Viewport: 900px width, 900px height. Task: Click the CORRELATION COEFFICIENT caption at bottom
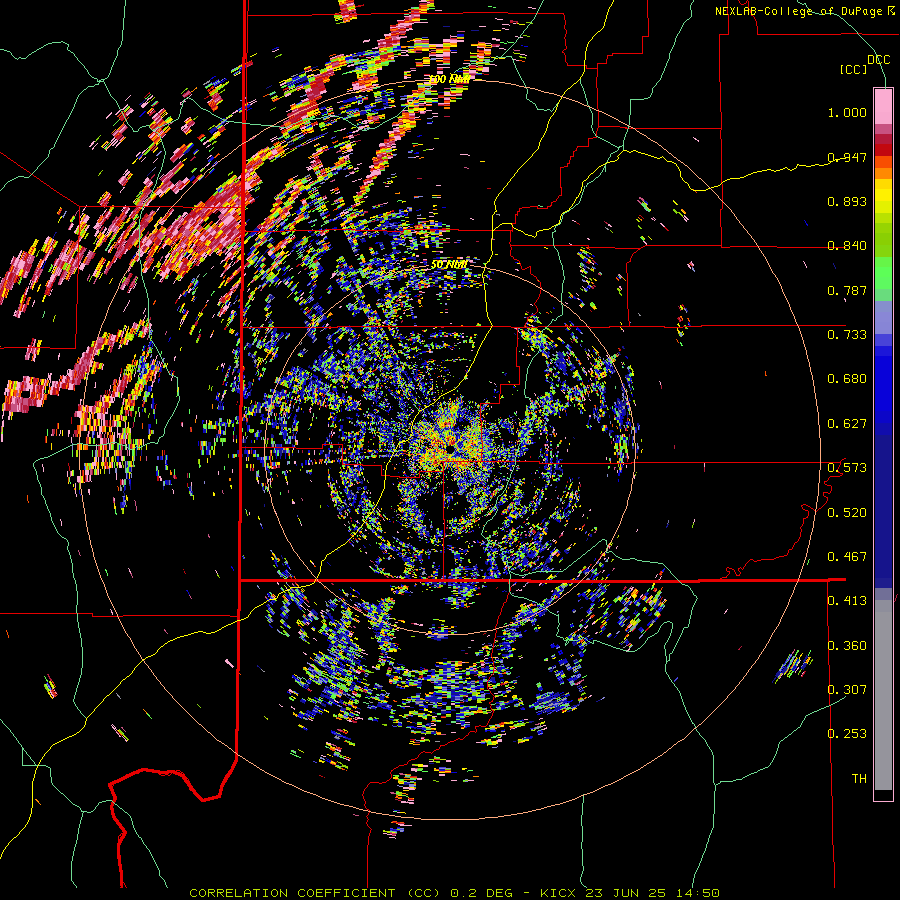pyautogui.click(x=454, y=893)
